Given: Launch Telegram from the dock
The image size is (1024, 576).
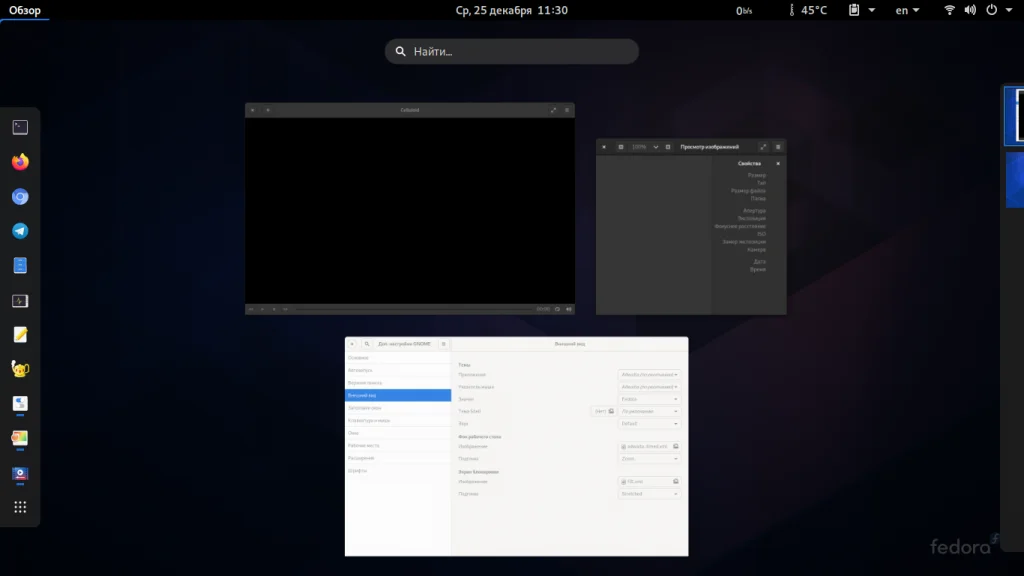Looking at the screenshot, I should [20, 231].
